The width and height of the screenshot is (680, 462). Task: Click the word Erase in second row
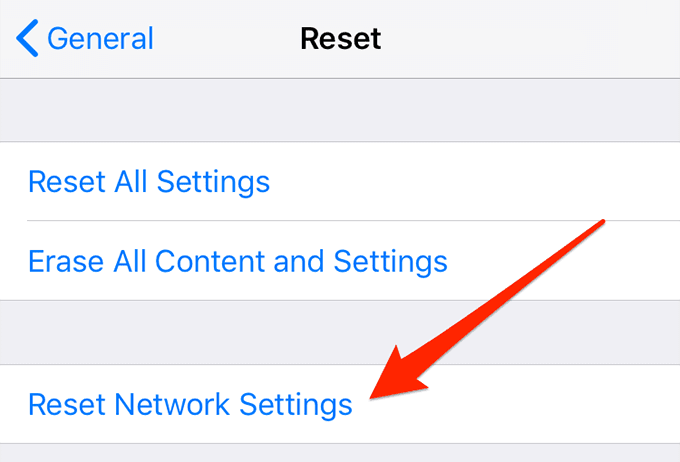click(66, 261)
